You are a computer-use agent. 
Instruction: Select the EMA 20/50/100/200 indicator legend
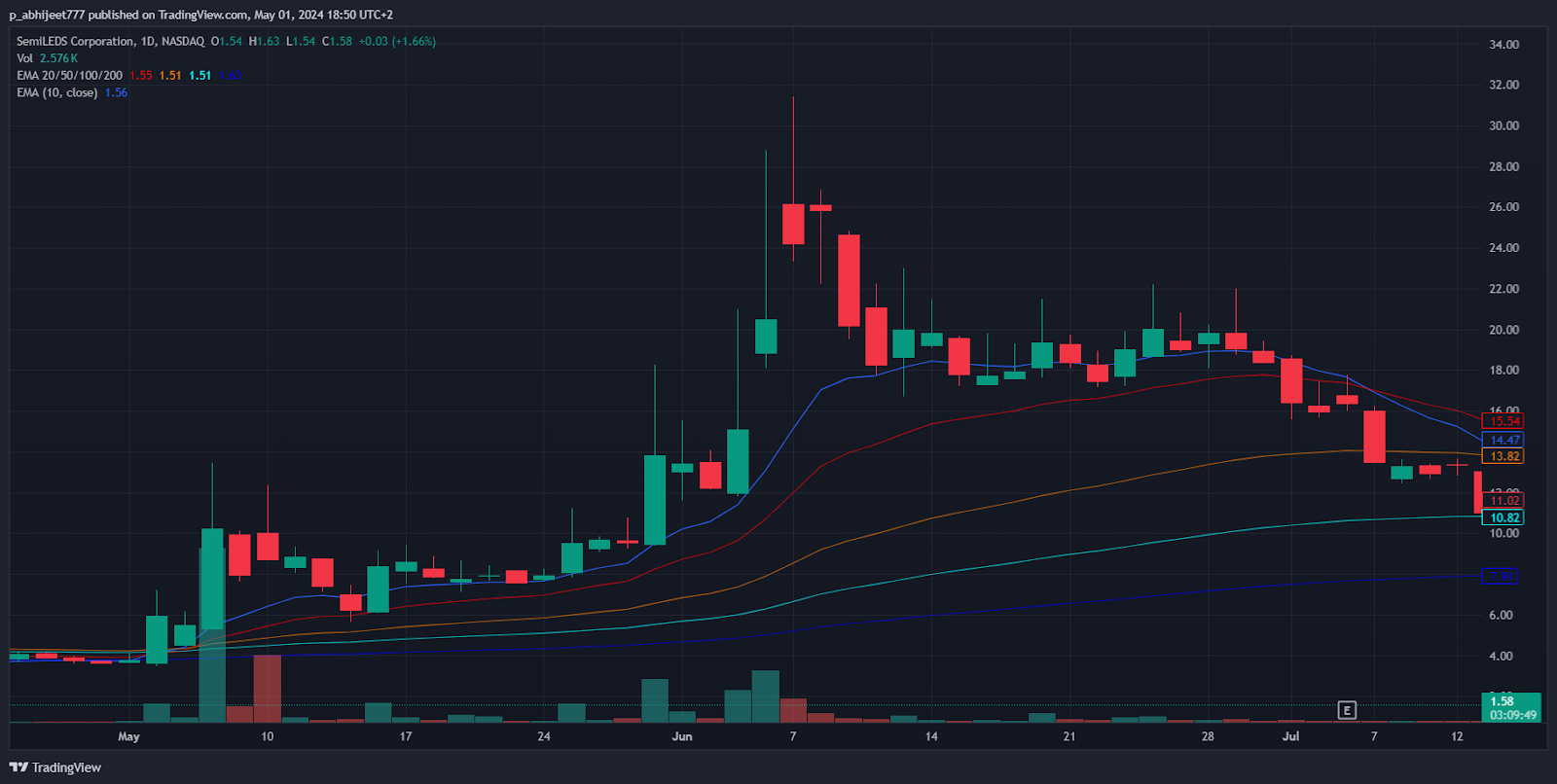click(x=69, y=75)
